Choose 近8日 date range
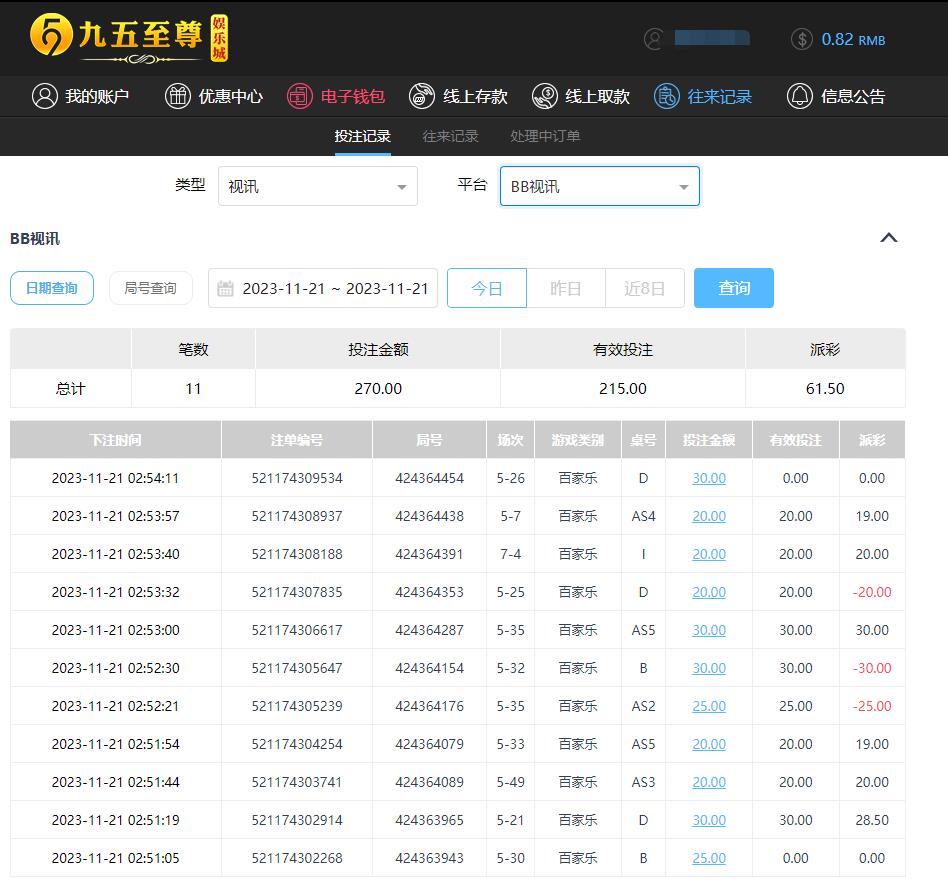This screenshot has height=879, width=948. coord(644,288)
